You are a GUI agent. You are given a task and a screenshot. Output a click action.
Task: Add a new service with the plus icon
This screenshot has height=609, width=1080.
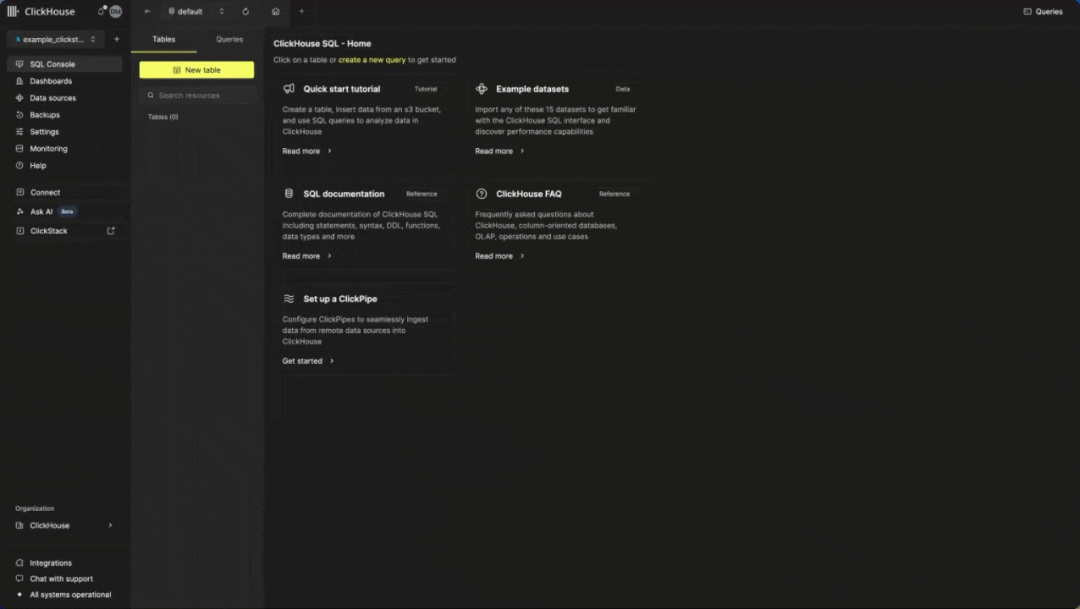coord(116,39)
